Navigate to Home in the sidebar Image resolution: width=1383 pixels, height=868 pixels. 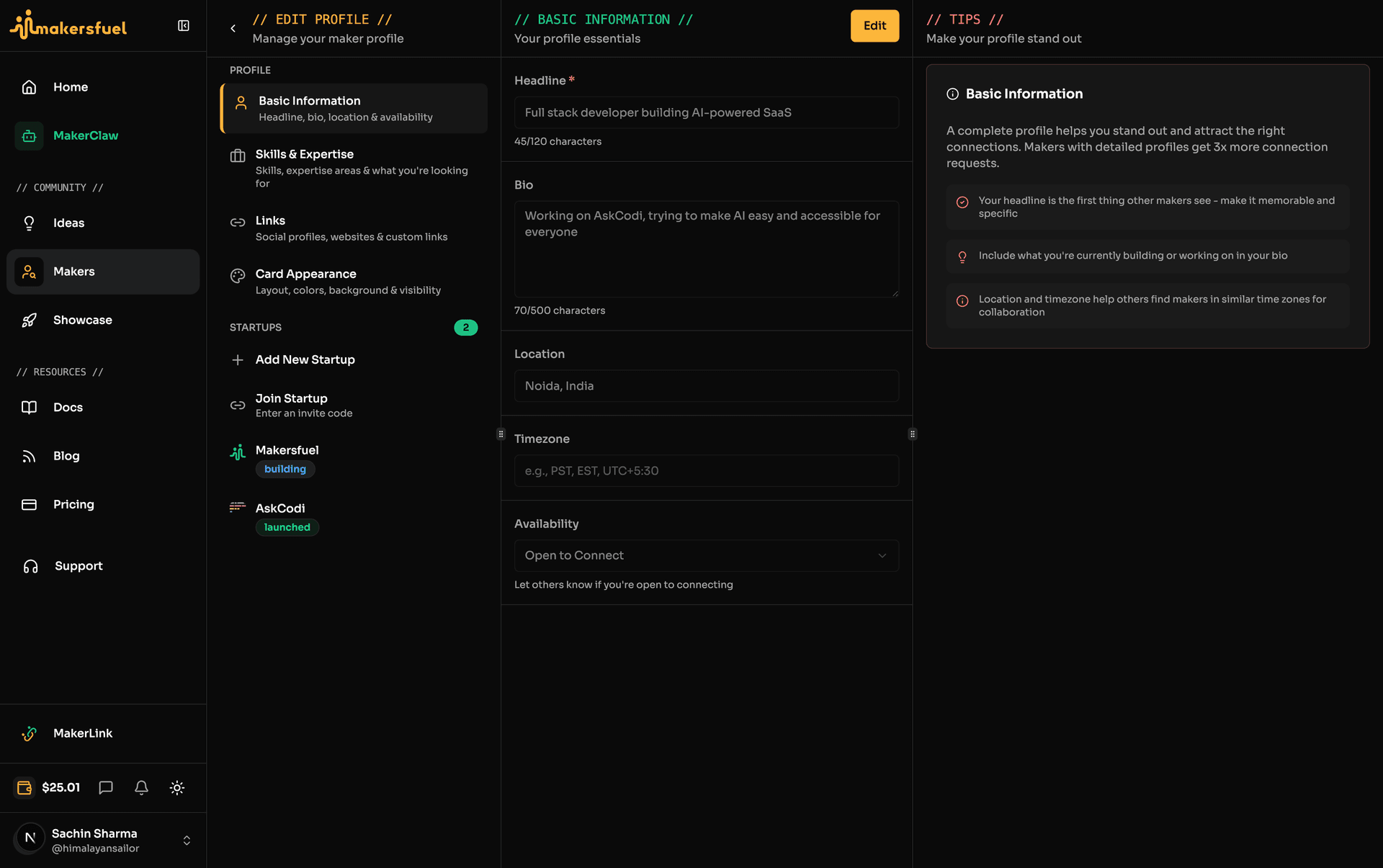103,87
